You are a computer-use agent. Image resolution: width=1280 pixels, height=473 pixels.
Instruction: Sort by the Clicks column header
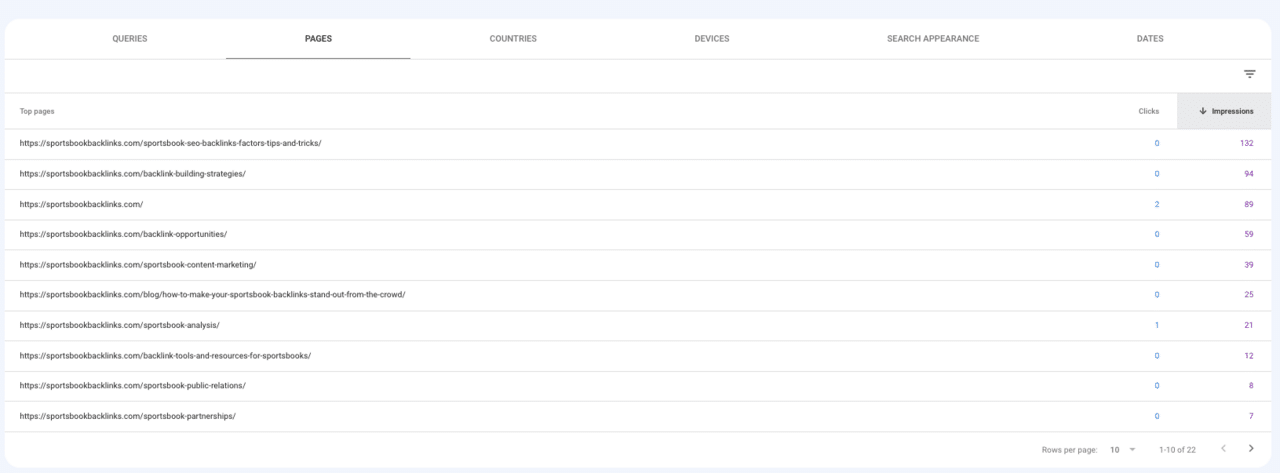click(1149, 111)
